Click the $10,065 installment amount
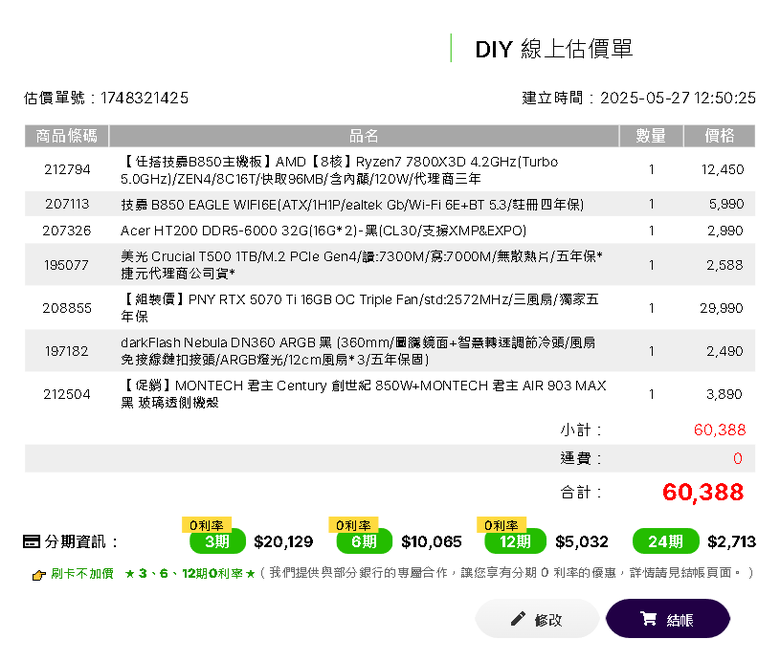The image size is (780, 661). 431,542
